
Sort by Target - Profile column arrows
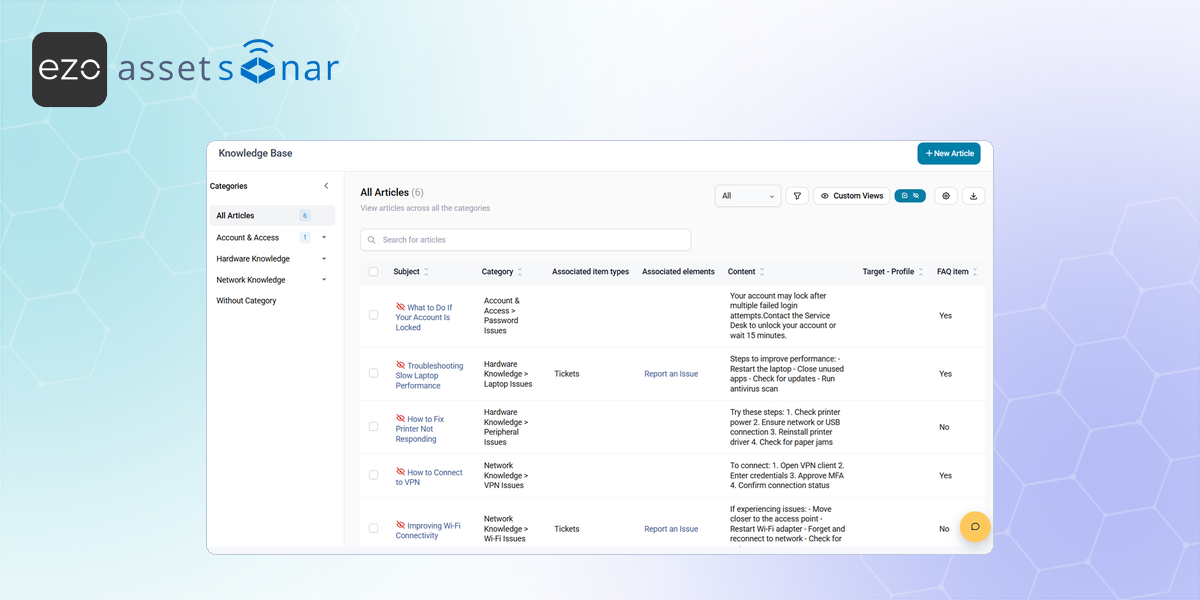click(x=921, y=272)
